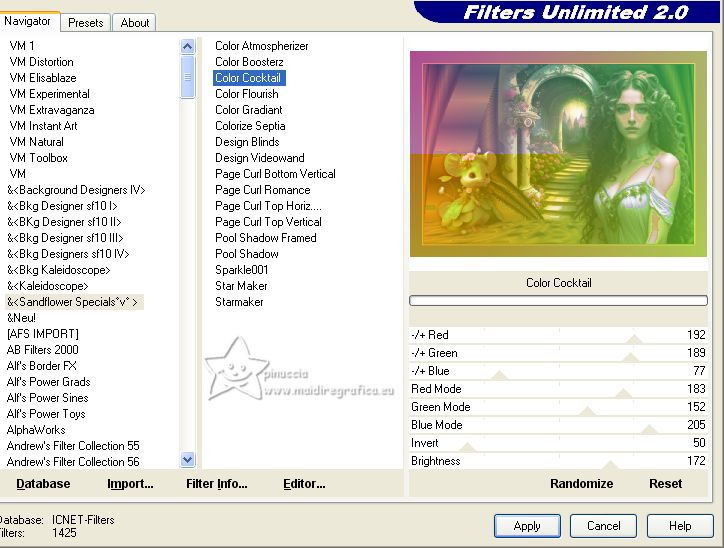Screen dimensions: 724x548
Task: Randomize the filter settings
Action: 581,483
